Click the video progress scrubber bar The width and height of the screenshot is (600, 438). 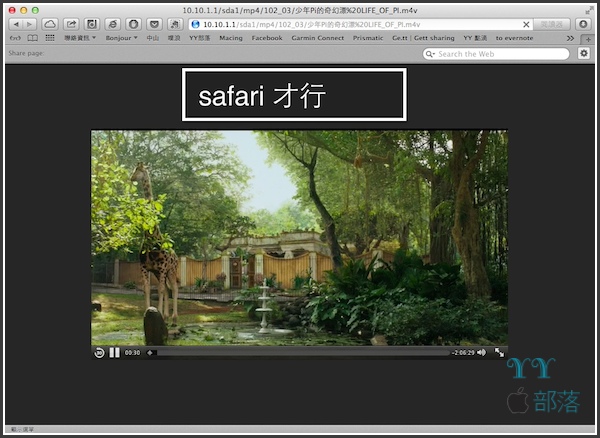point(298,353)
